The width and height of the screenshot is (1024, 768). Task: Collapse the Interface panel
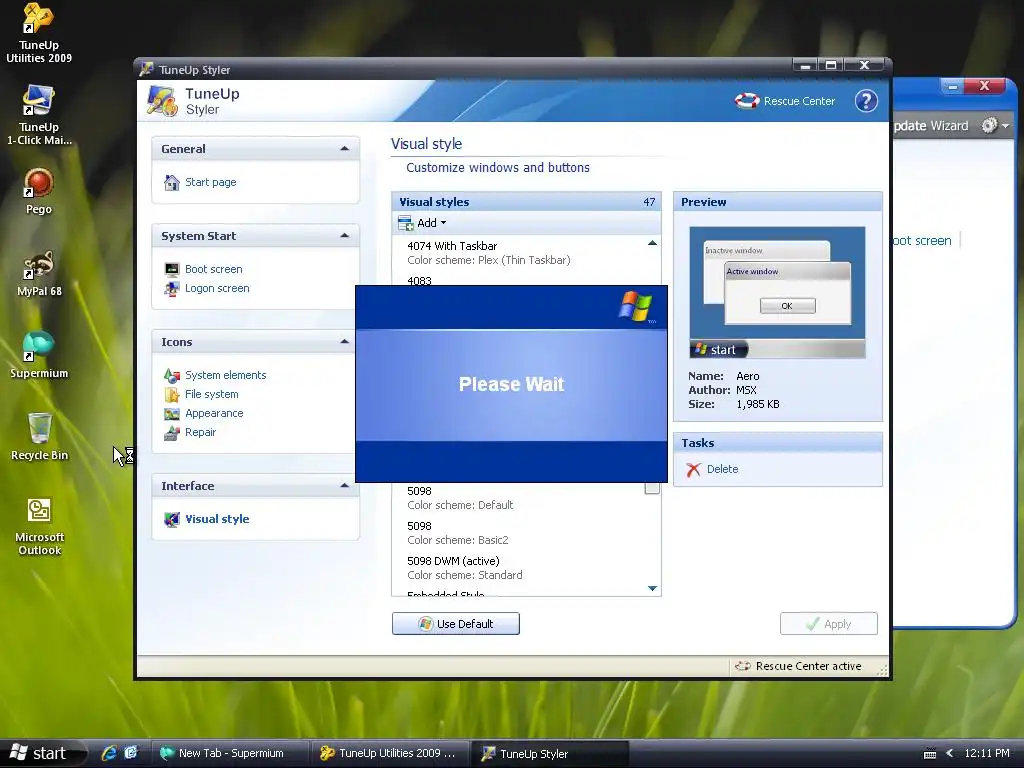(344, 486)
